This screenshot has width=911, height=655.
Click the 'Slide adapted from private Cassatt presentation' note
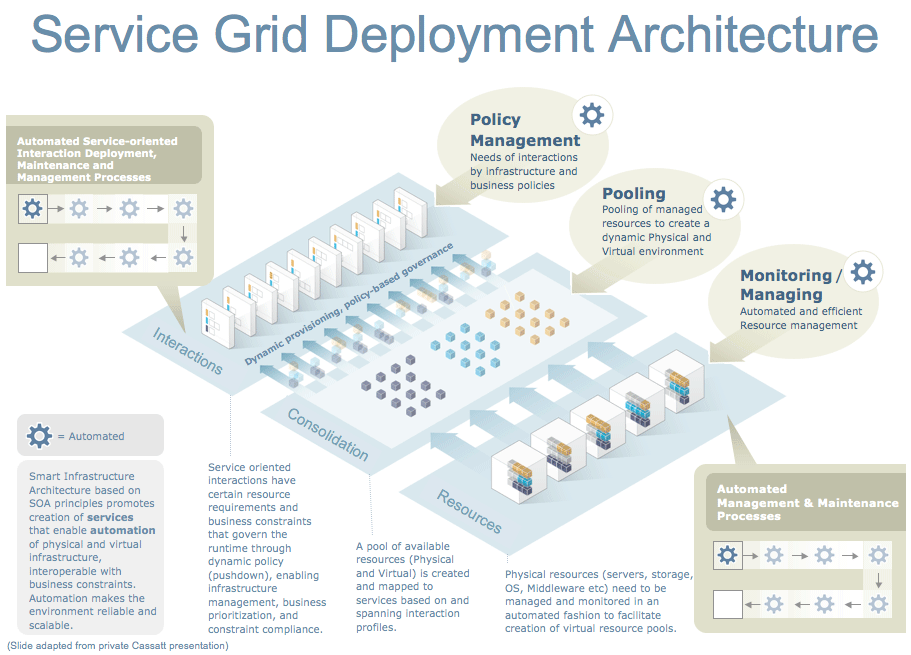tap(118, 646)
